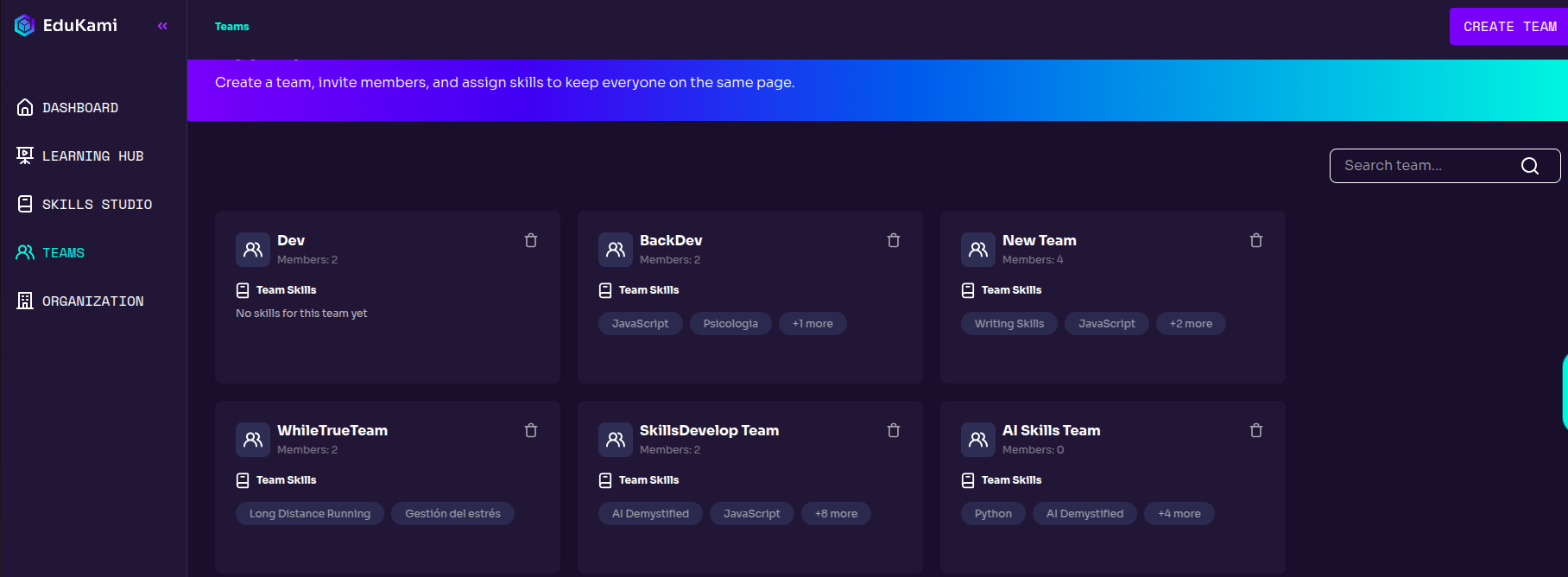The width and height of the screenshot is (1568, 577).
Task: Delete WhileTrueTeam with the trash icon
Action: pyautogui.click(x=531, y=430)
